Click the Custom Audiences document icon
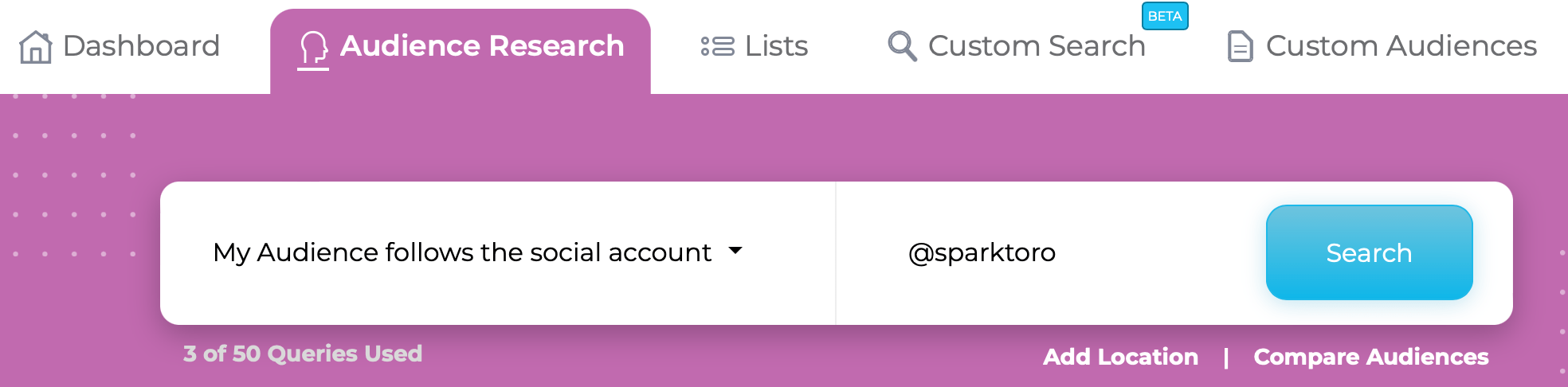Viewport: 1568px width, 387px height. click(1240, 46)
